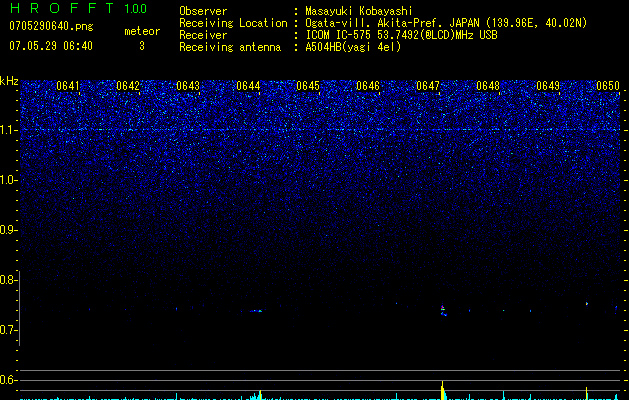Viewport: 629px width, 400px height.
Task: Click the ICOM IC-575 53.7492 receiver text
Action: (x=401, y=35)
